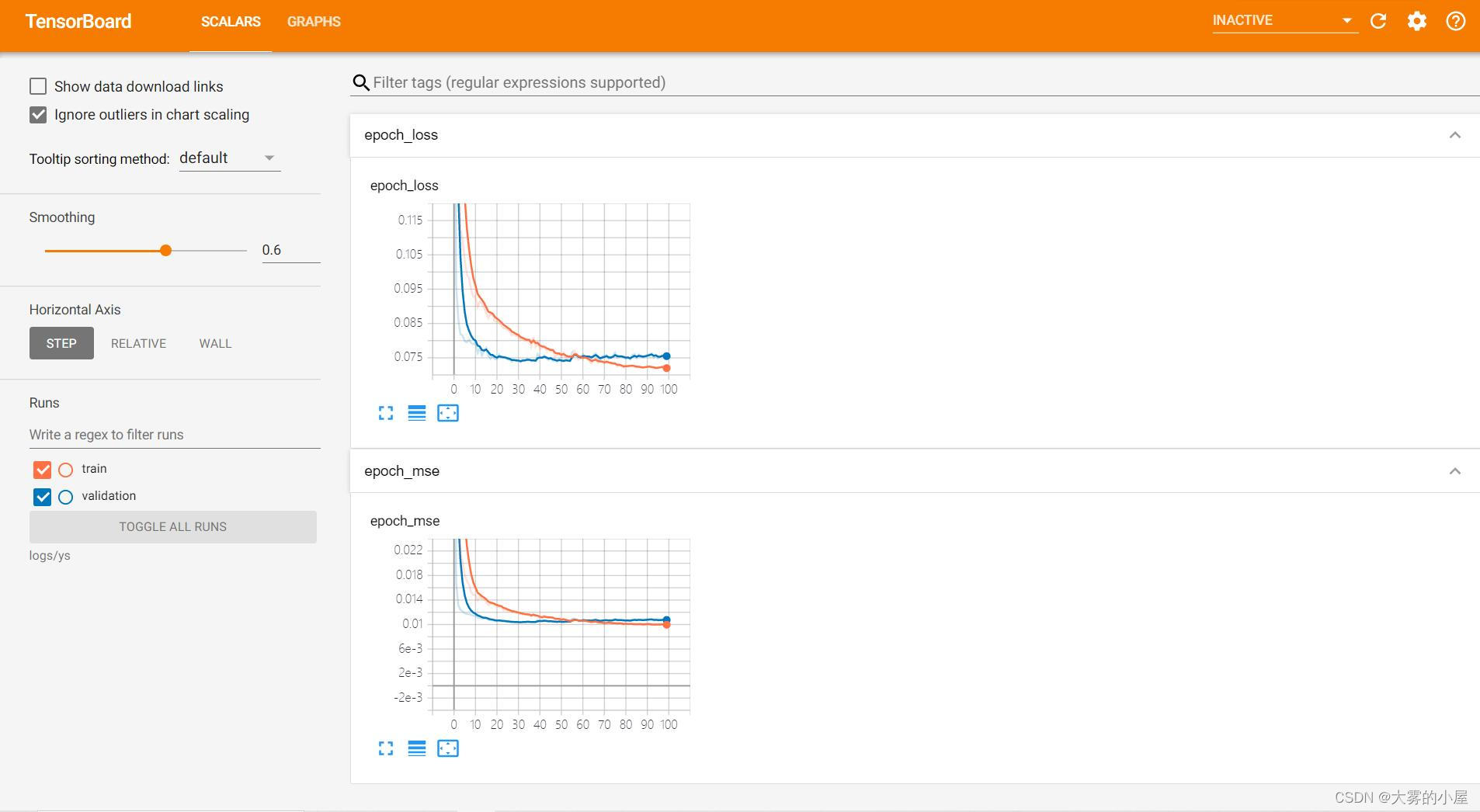Select RELATIVE horizontal axis
The height and width of the screenshot is (812, 1480).
(x=138, y=343)
